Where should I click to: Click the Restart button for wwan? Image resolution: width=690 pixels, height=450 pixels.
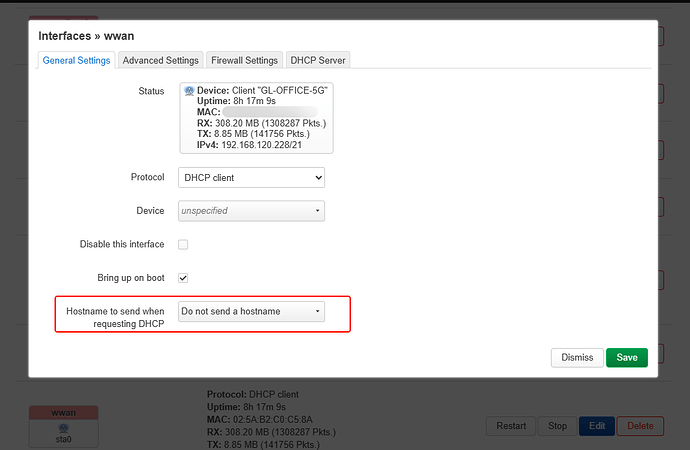click(511, 426)
